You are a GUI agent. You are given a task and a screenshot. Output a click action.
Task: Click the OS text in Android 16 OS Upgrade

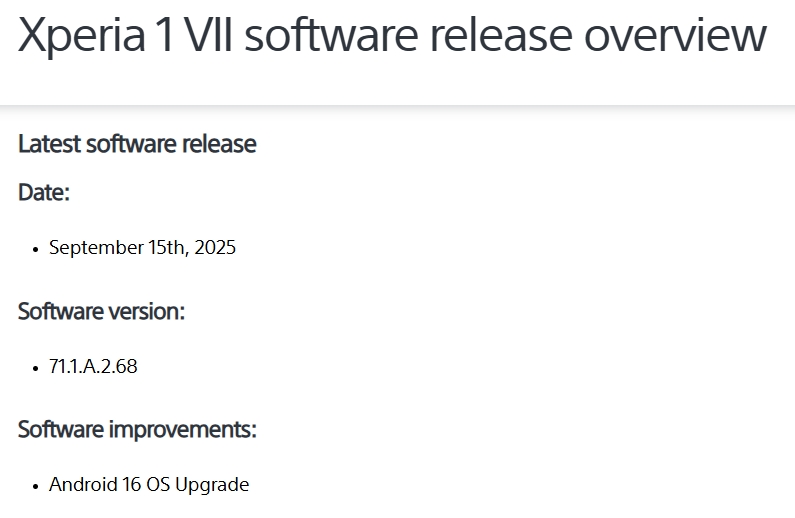click(158, 484)
